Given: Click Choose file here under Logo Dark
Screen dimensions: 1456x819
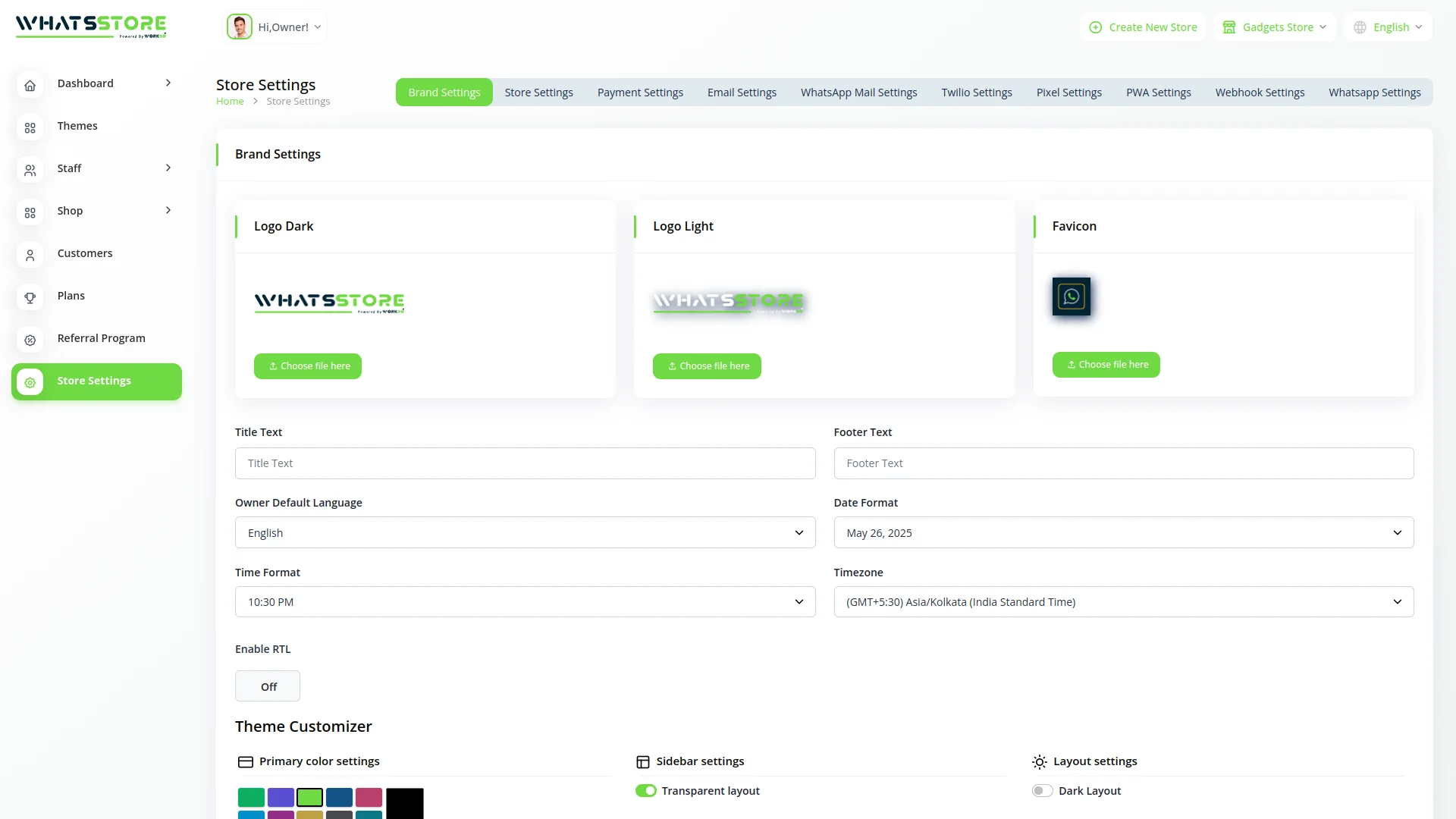Looking at the screenshot, I should (x=308, y=366).
